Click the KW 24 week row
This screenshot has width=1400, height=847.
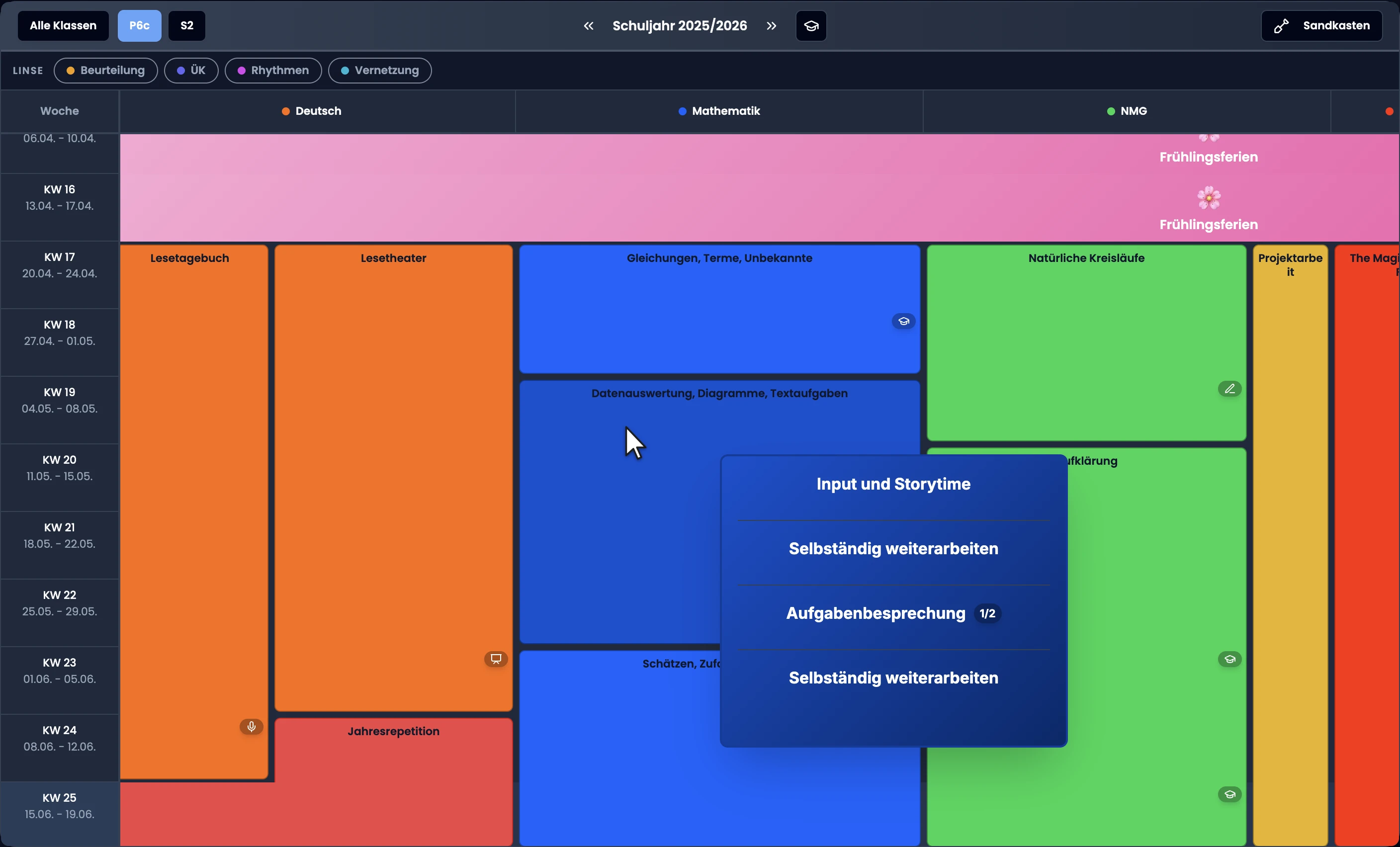pos(60,748)
